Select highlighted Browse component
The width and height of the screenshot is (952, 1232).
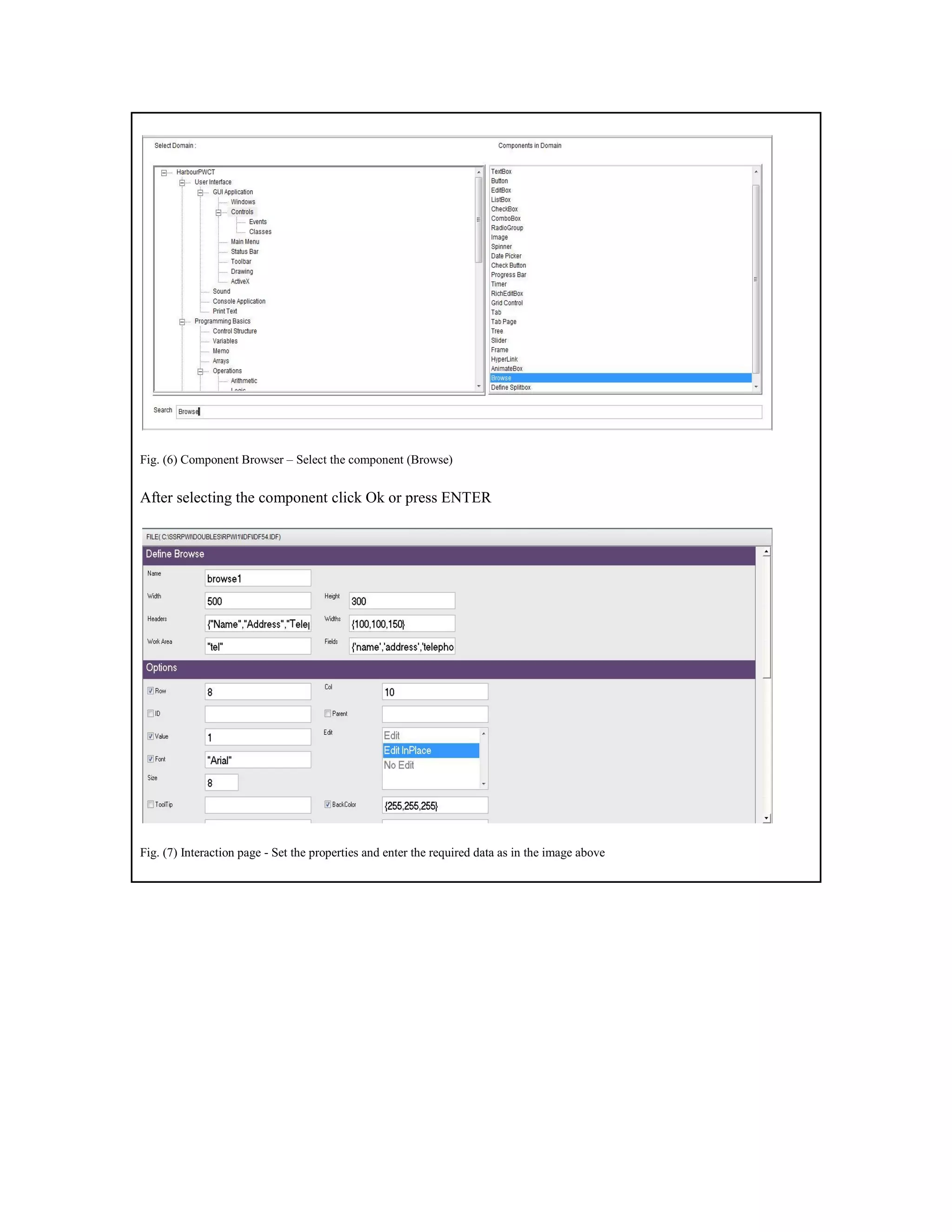click(621, 378)
